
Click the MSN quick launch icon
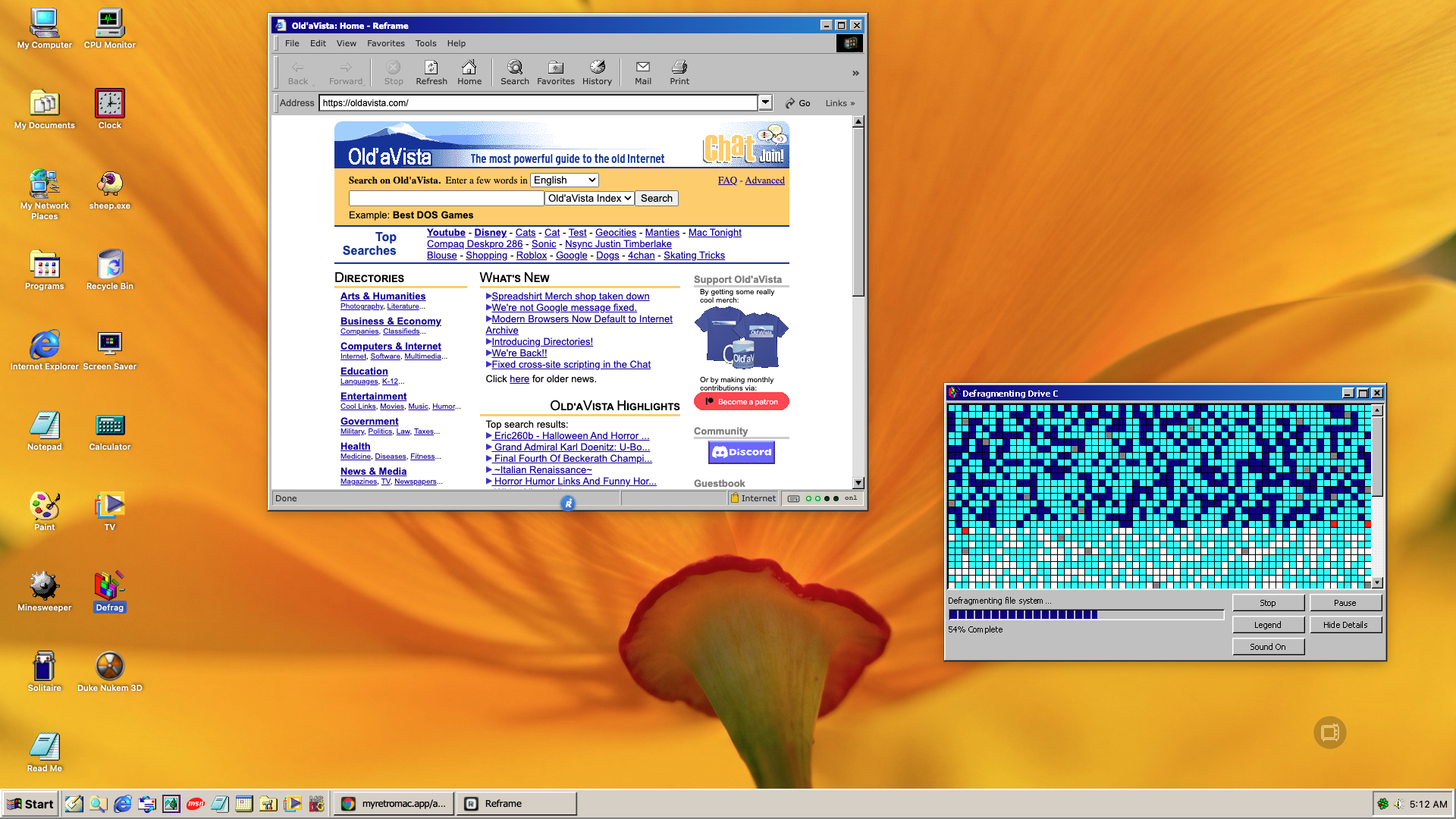[x=196, y=804]
